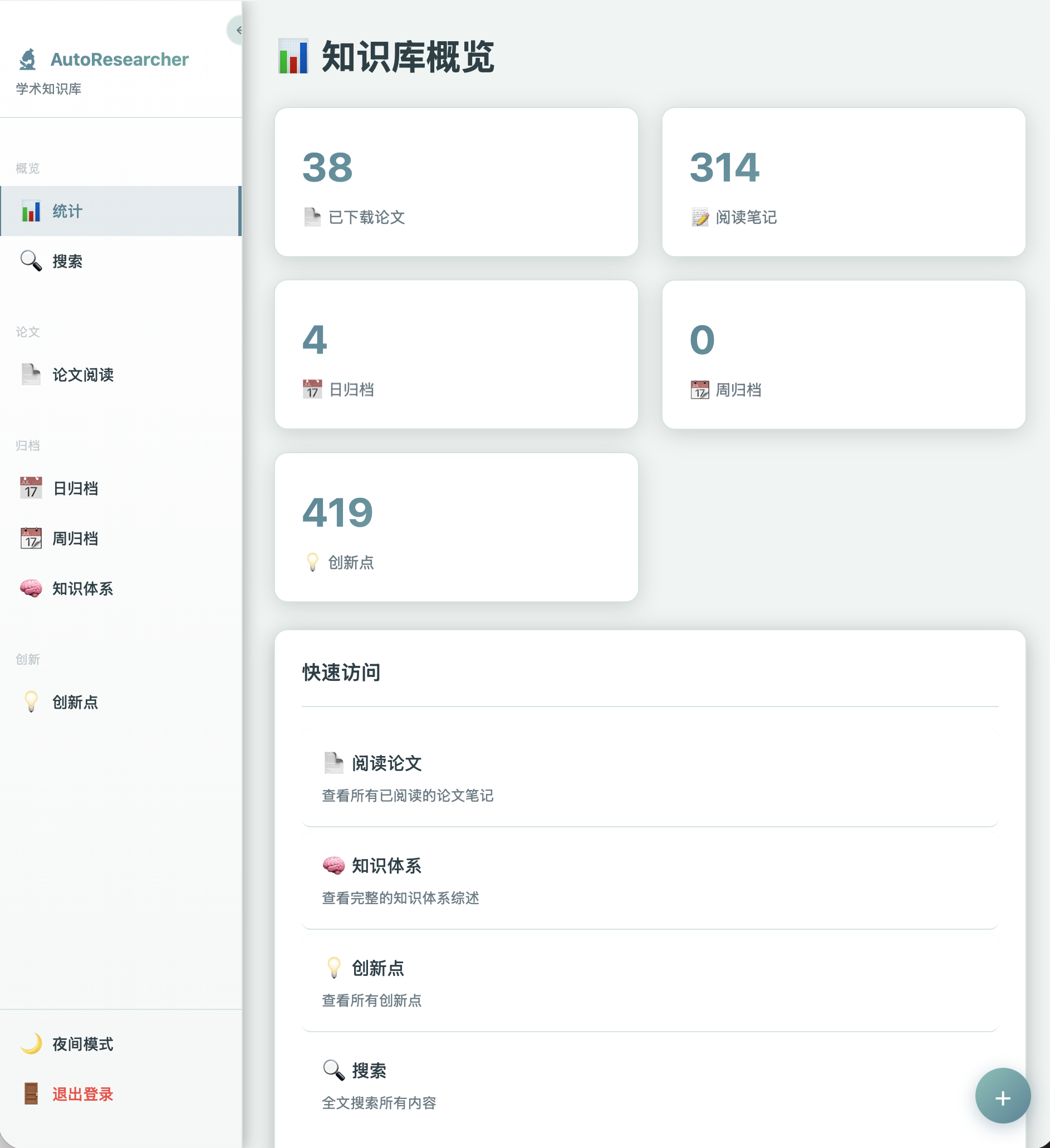The image size is (1050, 1148).
Task: Click the bar chart icon beside 知识库概览 heading
Action: pos(293,56)
